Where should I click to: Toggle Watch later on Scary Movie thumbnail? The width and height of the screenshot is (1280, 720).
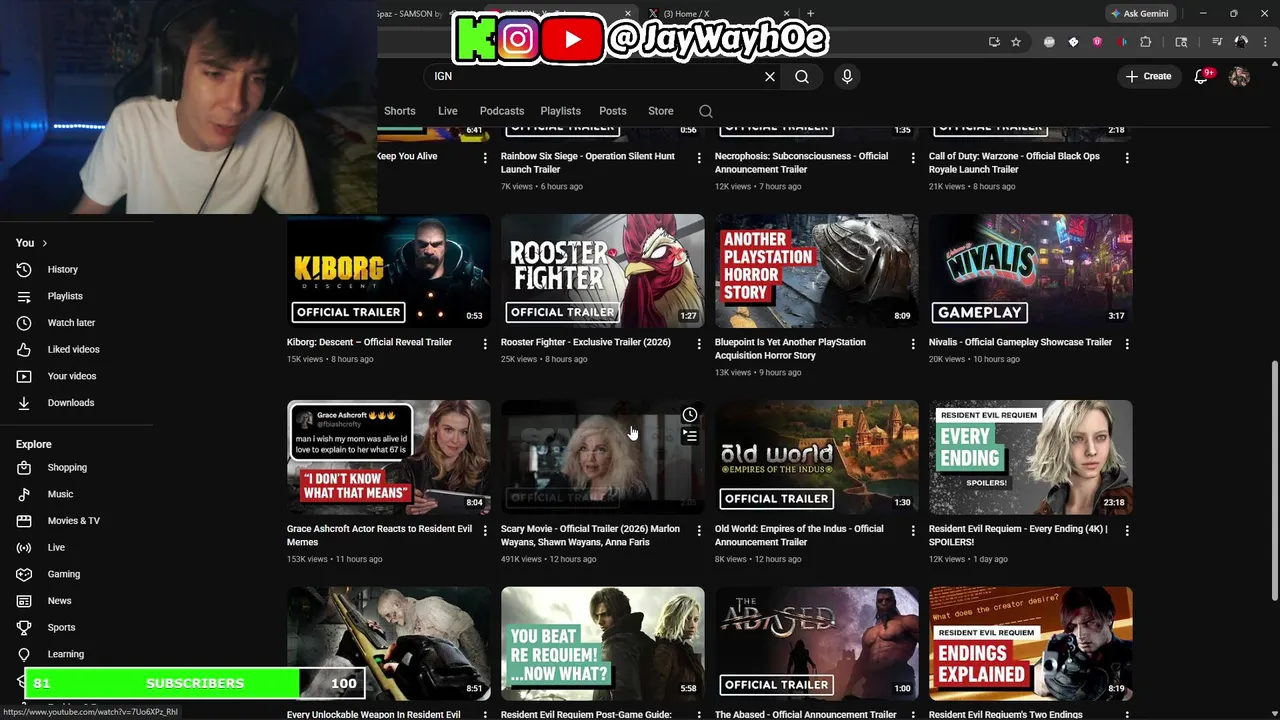tap(690, 415)
